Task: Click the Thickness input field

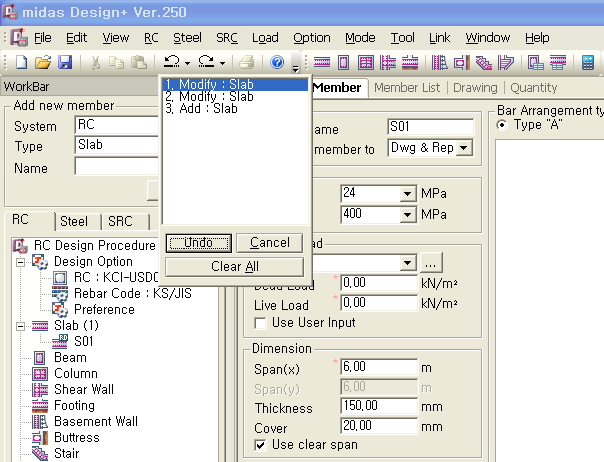Action: click(x=379, y=406)
